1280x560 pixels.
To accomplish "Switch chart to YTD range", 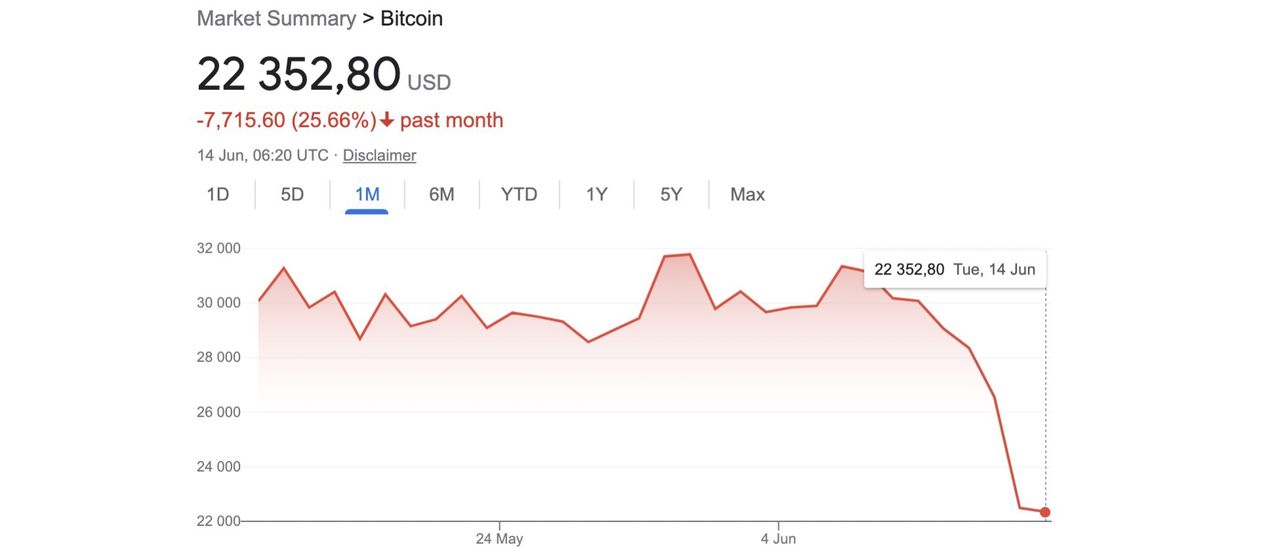I will [519, 194].
